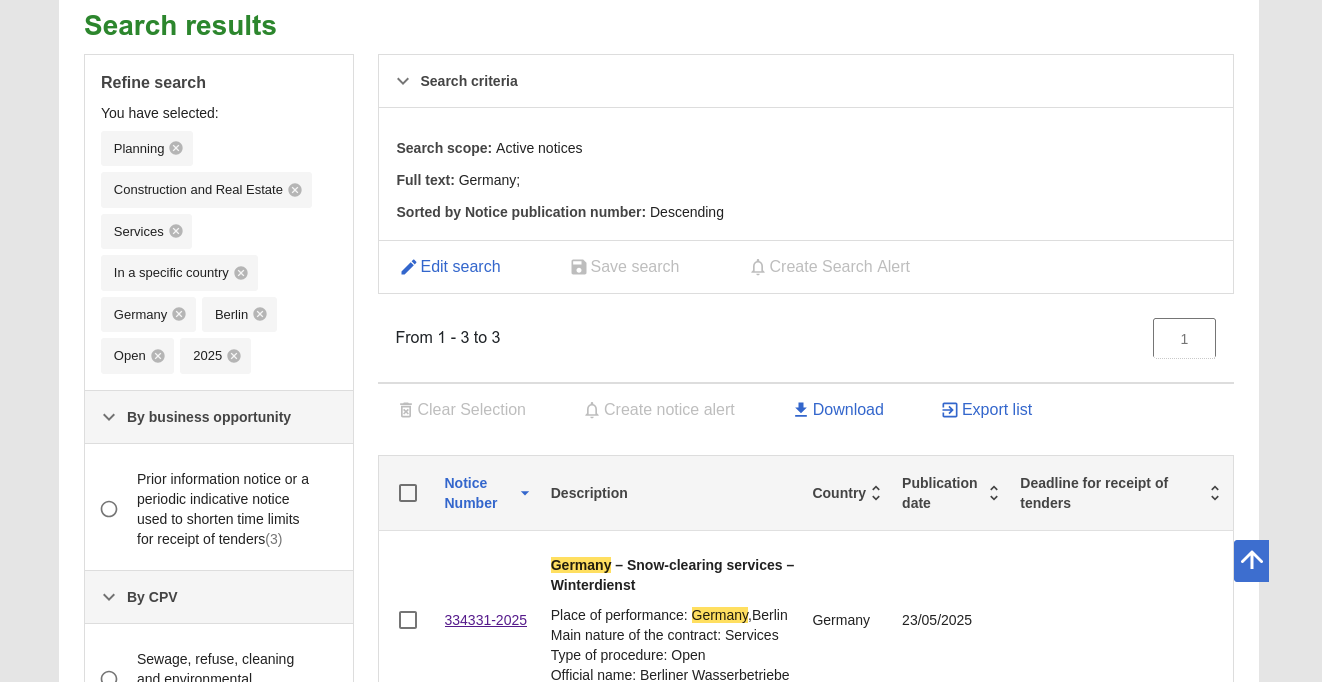Image resolution: width=1322 pixels, height=682 pixels.
Task: Open notice 334331-2025
Action: point(485,620)
